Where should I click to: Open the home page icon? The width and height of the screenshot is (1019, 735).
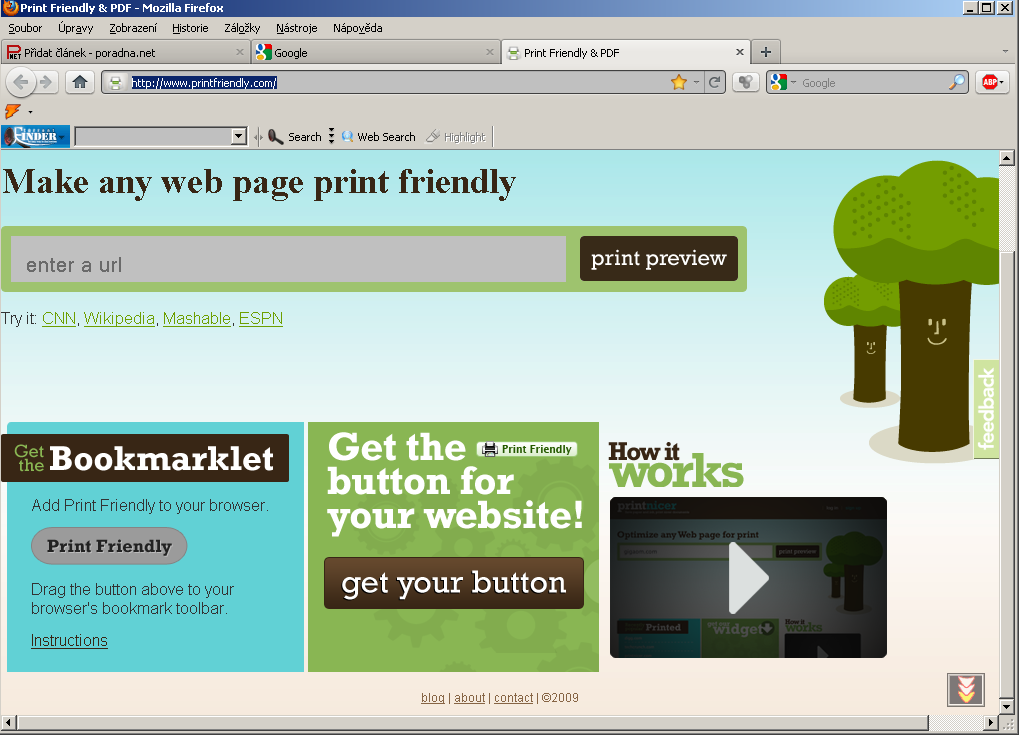[80, 83]
